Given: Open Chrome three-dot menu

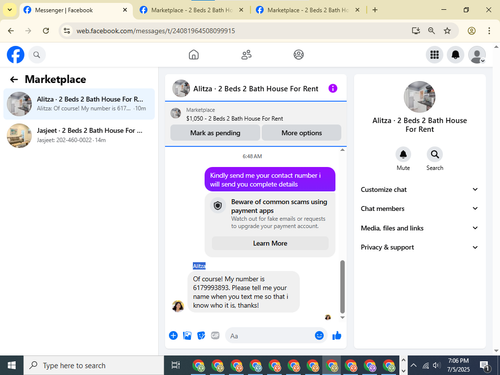Looking at the screenshot, I should tap(489, 31).
